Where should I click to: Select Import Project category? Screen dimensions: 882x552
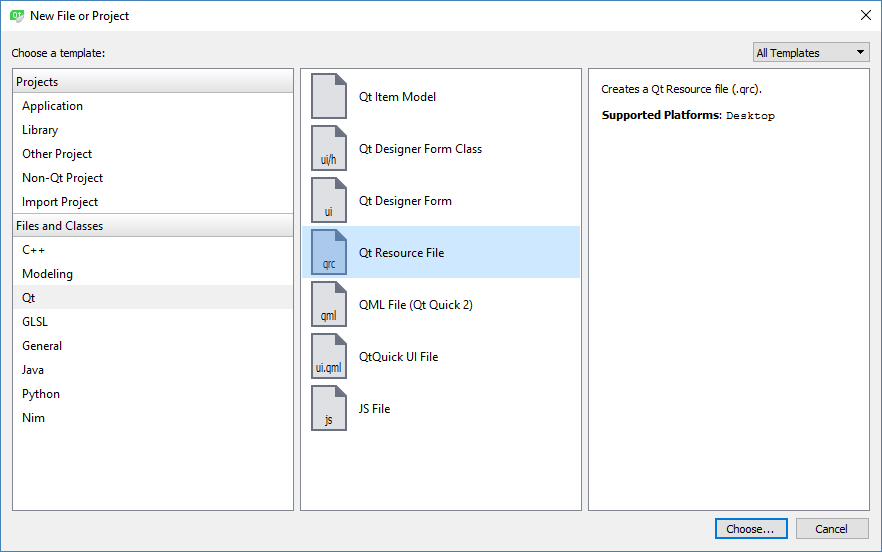(60, 202)
